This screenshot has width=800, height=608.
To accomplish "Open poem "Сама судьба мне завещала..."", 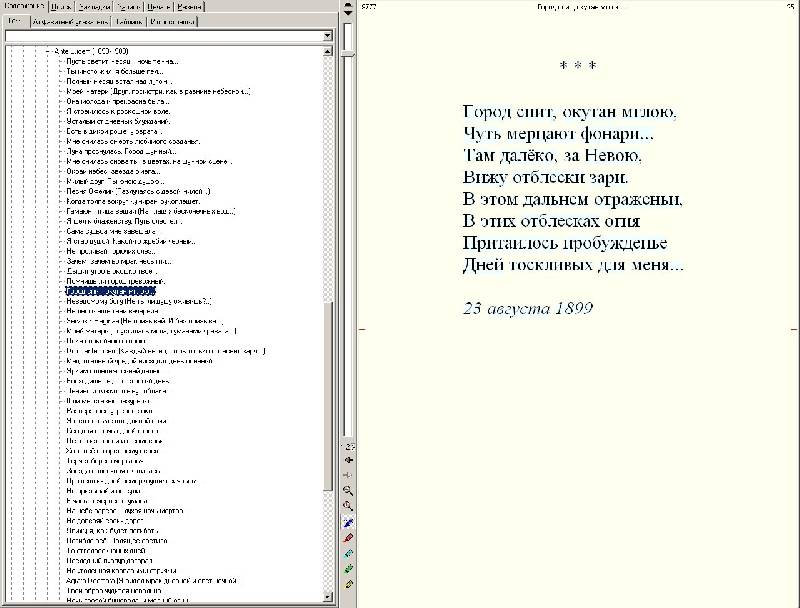I will 111,231.
